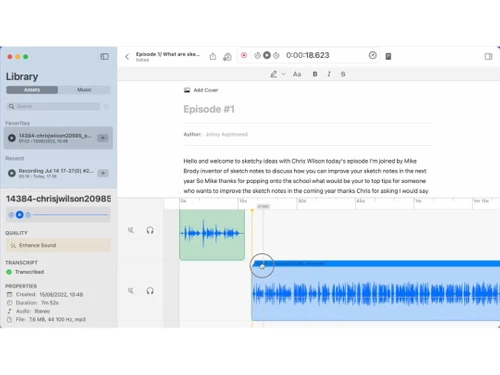Play the Recording Jul 14 asset
The image size is (500, 375).
pyautogui.click(x=12, y=173)
